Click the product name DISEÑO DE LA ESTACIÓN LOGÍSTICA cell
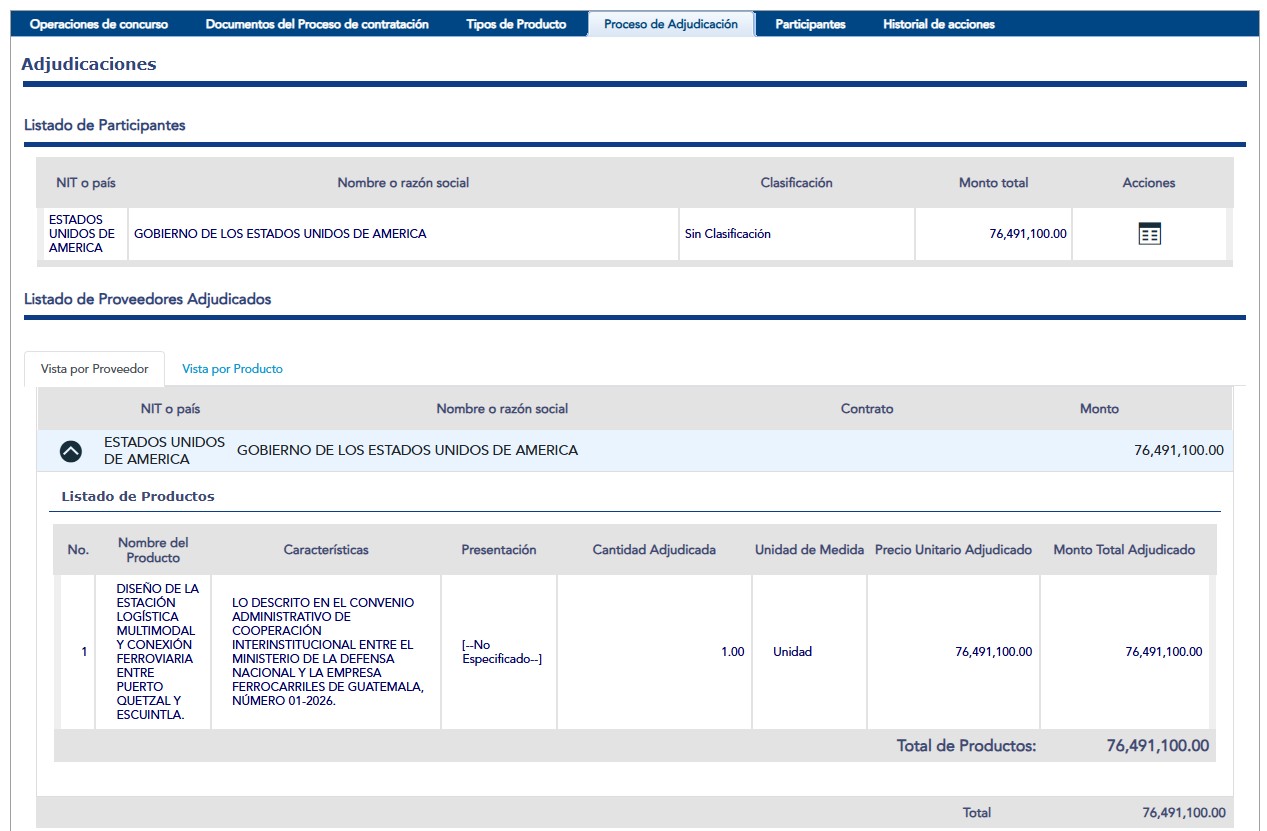 pyautogui.click(x=153, y=652)
